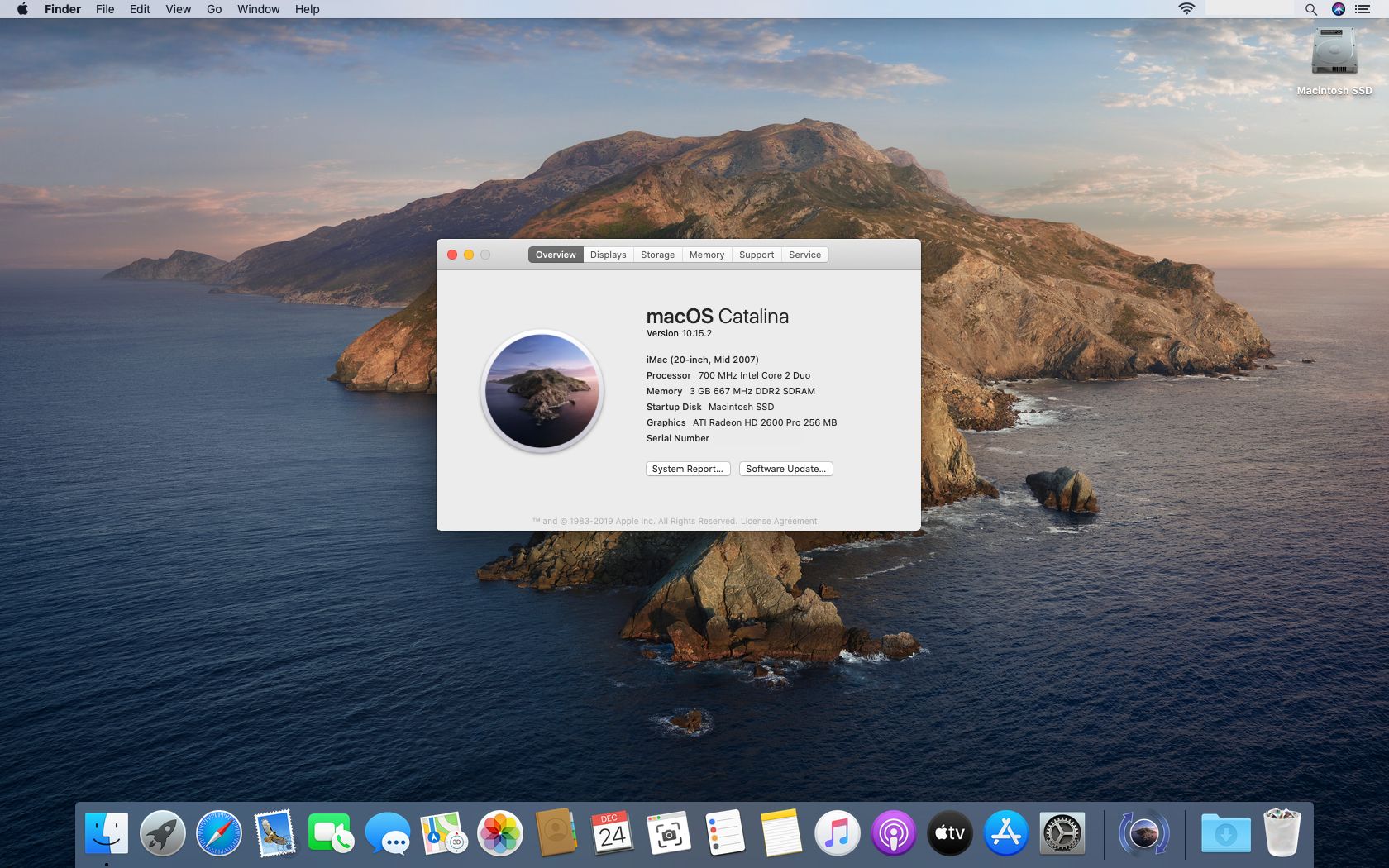Screen dimensions: 1389x868
Task: Open the Go menu
Action: click(x=214, y=9)
